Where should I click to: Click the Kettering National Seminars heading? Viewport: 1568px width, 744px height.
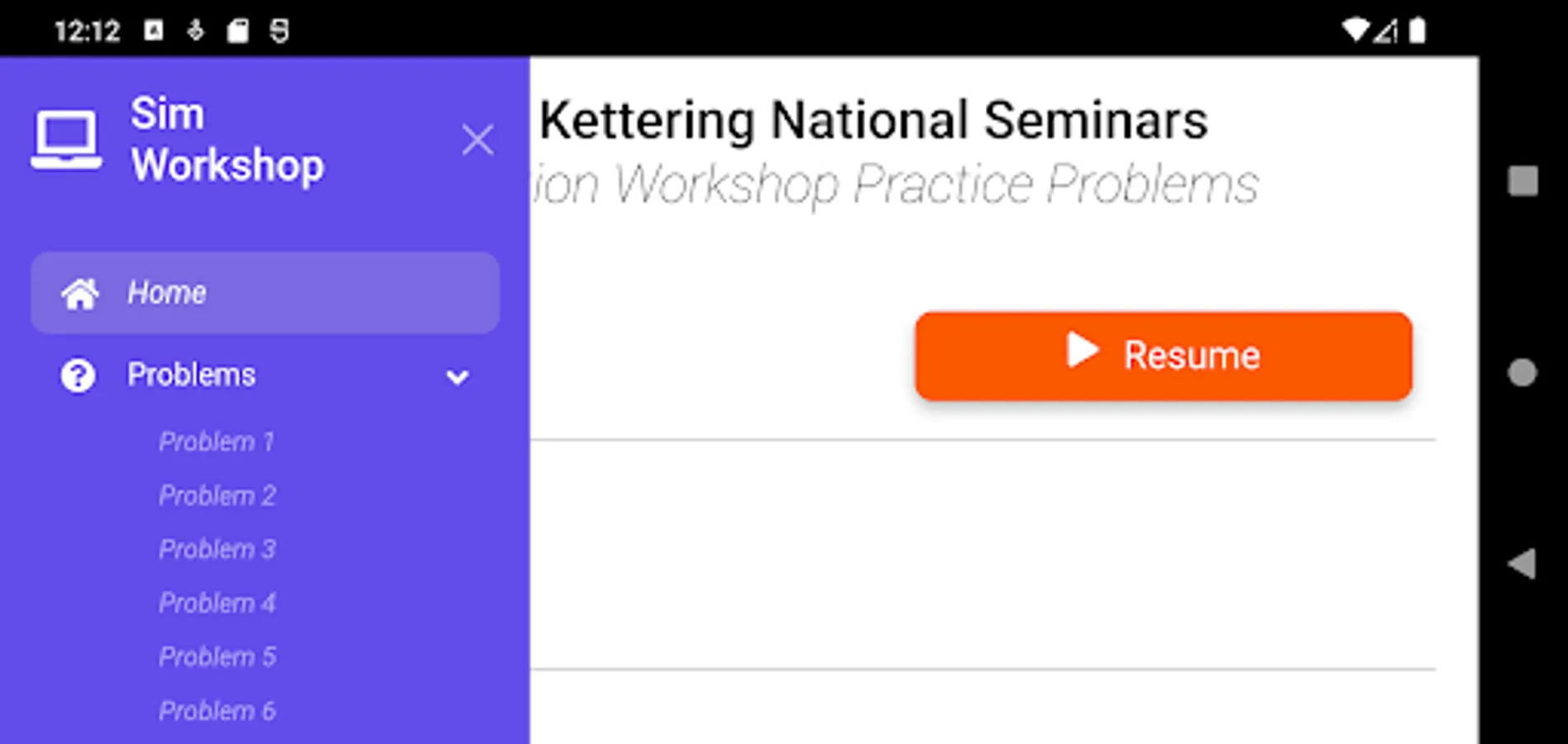tap(873, 121)
